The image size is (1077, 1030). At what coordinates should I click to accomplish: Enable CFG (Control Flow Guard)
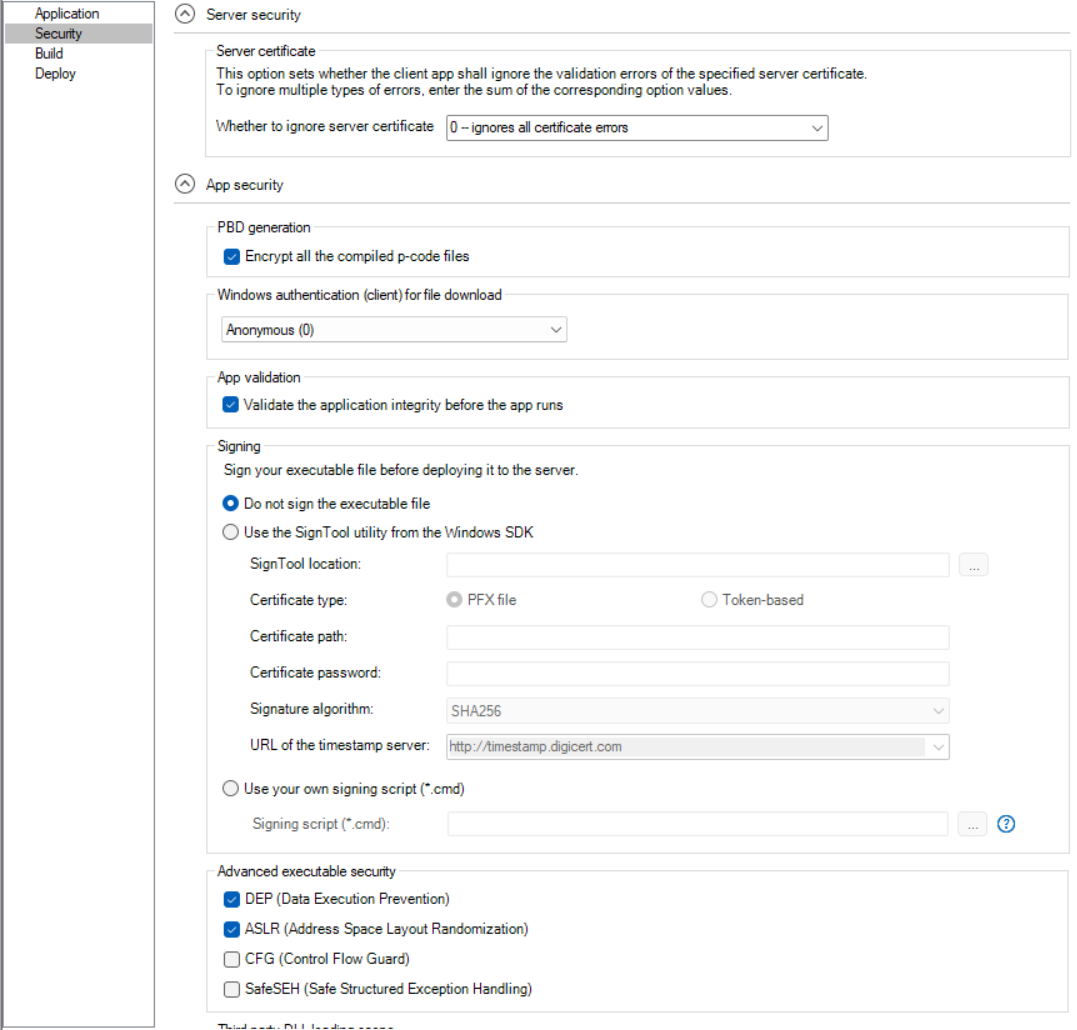(232, 959)
